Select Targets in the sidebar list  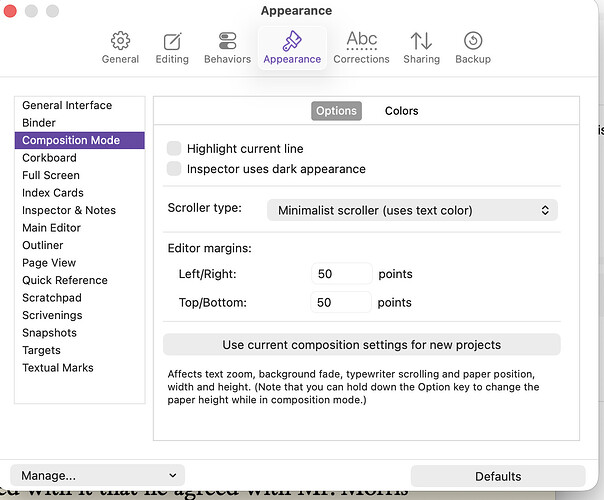[x=80, y=351]
